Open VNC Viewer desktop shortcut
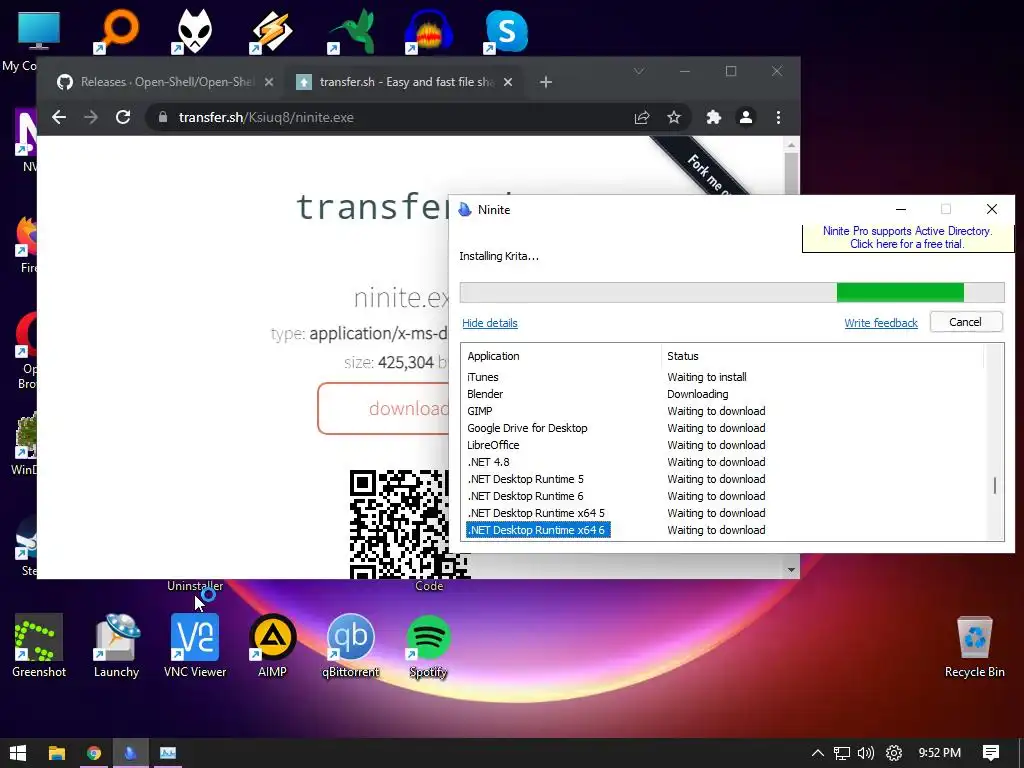The height and width of the screenshot is (768, 1024). [195, 645]
